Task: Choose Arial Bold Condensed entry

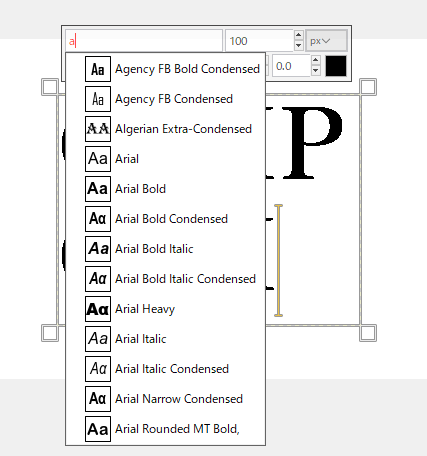Action: [166, 219]
